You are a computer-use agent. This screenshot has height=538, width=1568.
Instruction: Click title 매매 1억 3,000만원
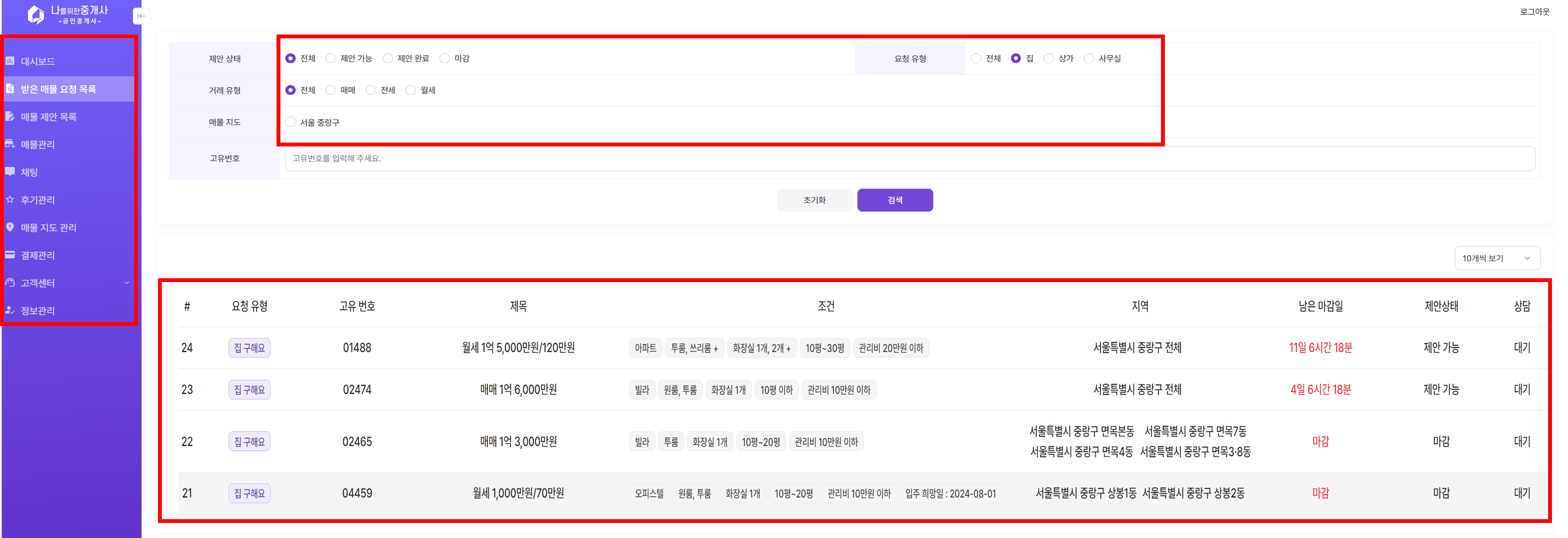[x=519, y=441]
